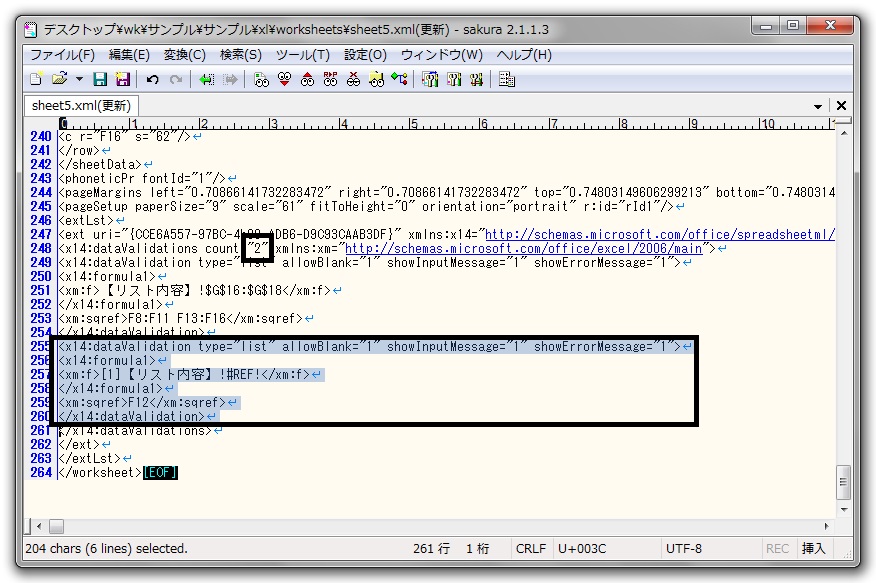Open Replace dialog with REP icon
This screenshot has height=583, width=876.
click(330, 79)
